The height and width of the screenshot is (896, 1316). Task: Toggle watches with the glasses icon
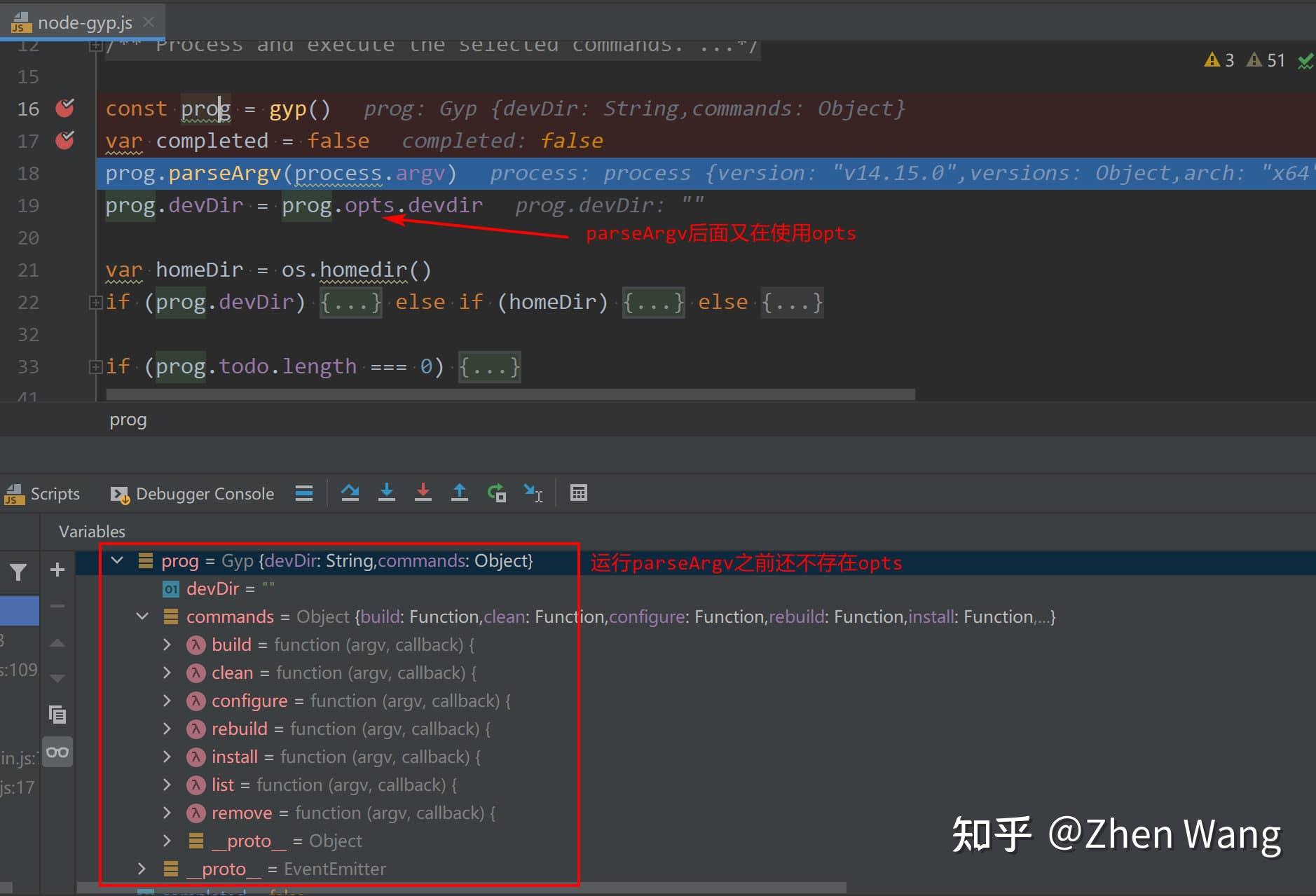(x=57, y=751)
